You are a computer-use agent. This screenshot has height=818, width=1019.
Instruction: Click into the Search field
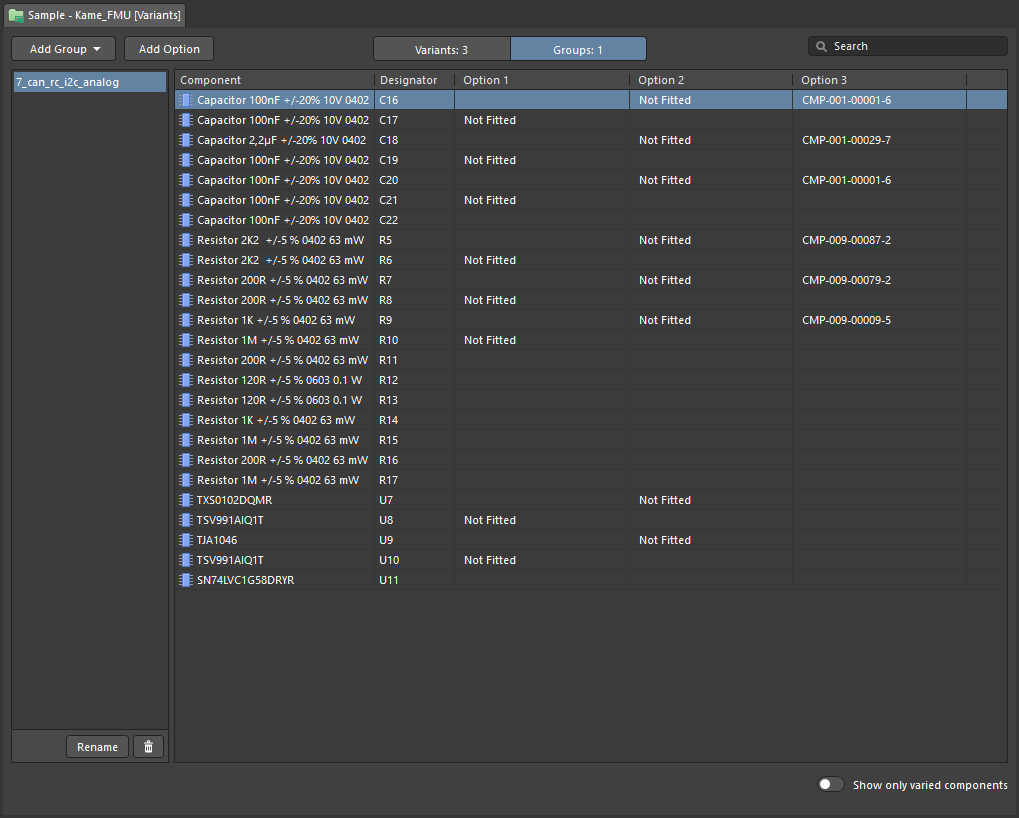click(x=915, y=47)
